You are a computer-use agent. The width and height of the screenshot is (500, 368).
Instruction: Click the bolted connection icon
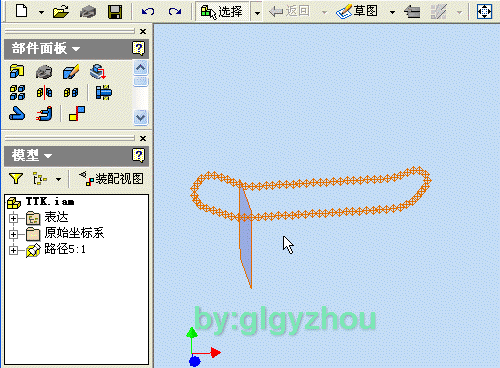(104, 92)
